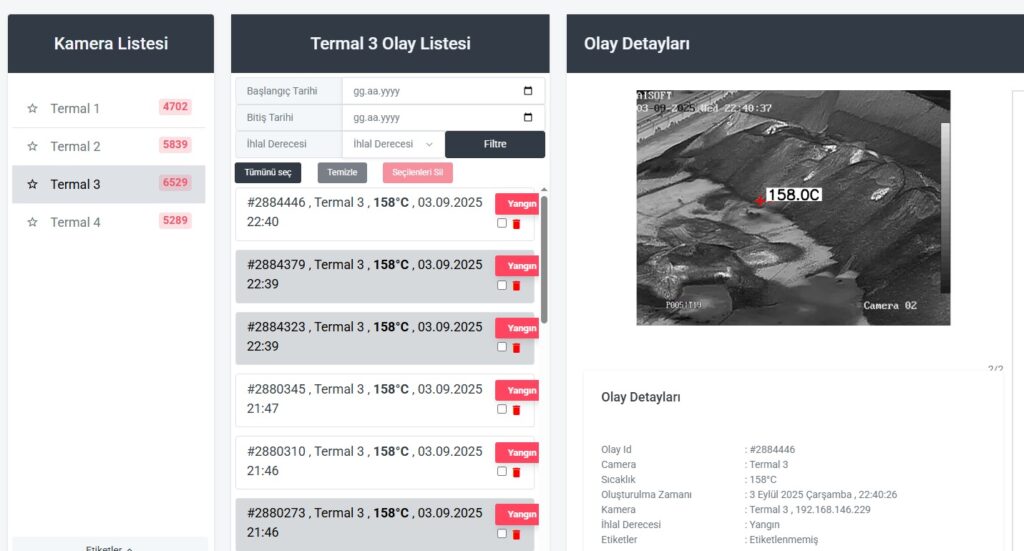
Task: Select Termal 3 in the camera list
Action: tap(76, 184)
